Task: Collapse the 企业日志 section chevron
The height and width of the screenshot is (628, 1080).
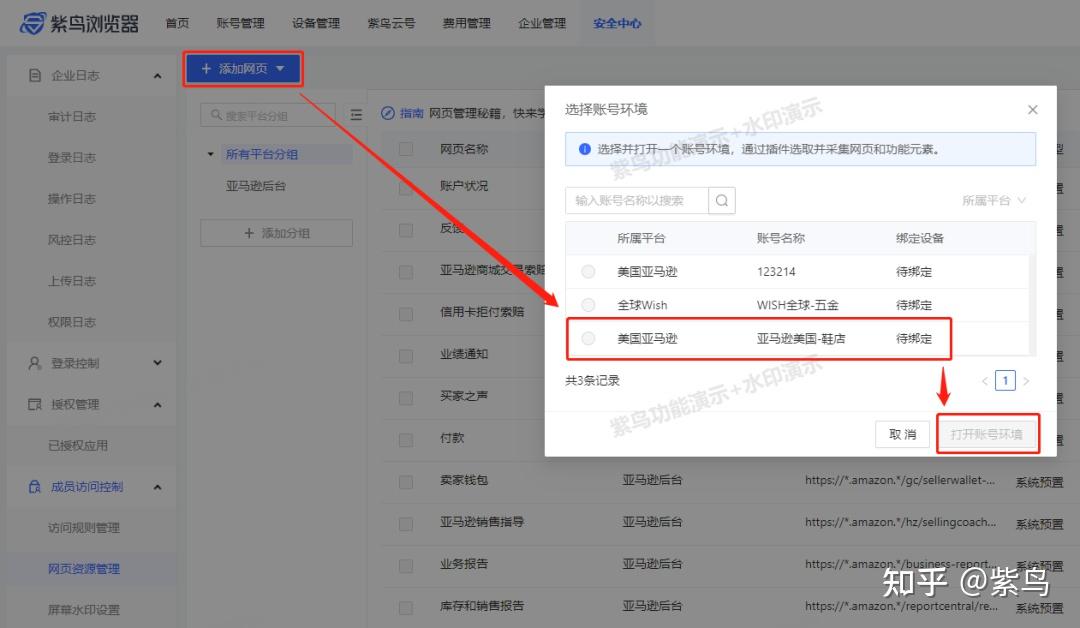Action: 157,76
